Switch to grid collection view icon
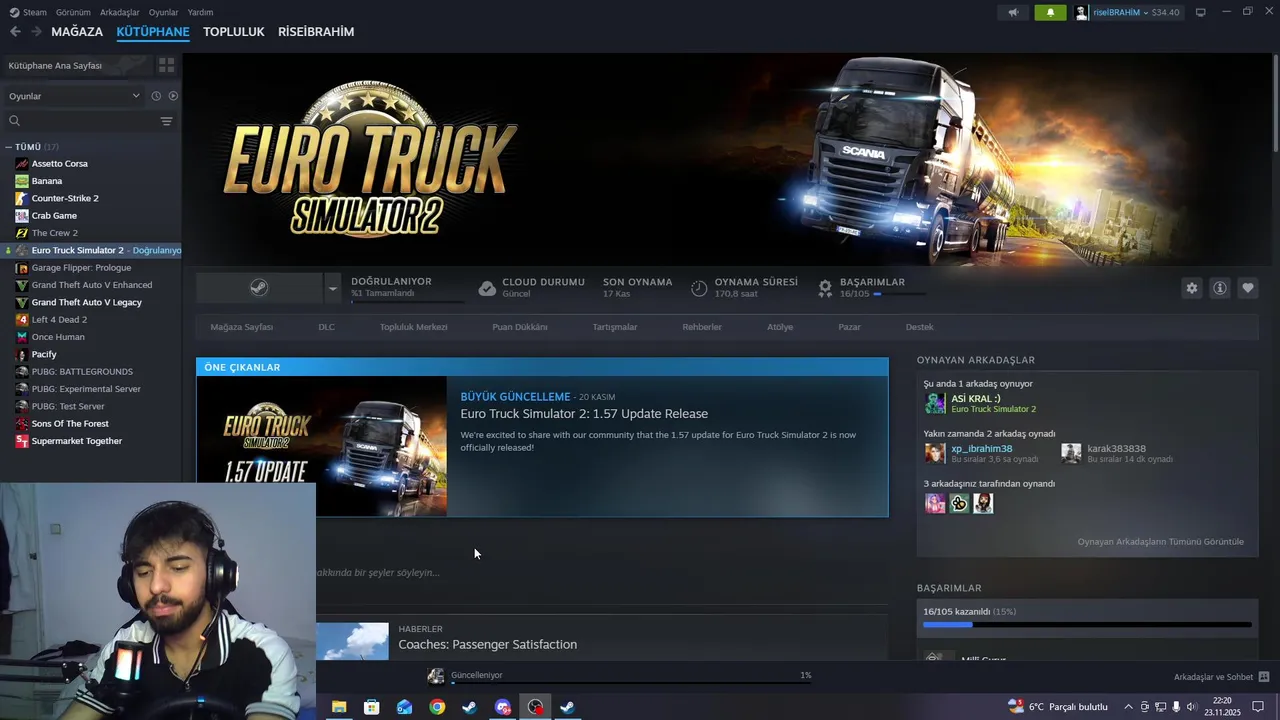Viewport: 1280px width, 720px height. coord(166,65)
